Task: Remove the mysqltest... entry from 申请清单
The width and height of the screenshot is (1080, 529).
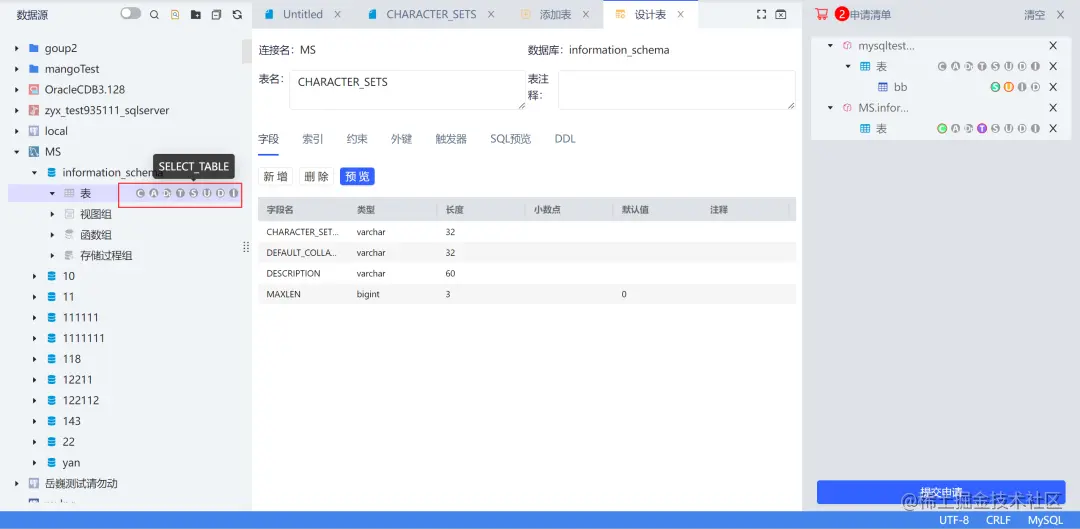Action: click(x=1052, y=46)
